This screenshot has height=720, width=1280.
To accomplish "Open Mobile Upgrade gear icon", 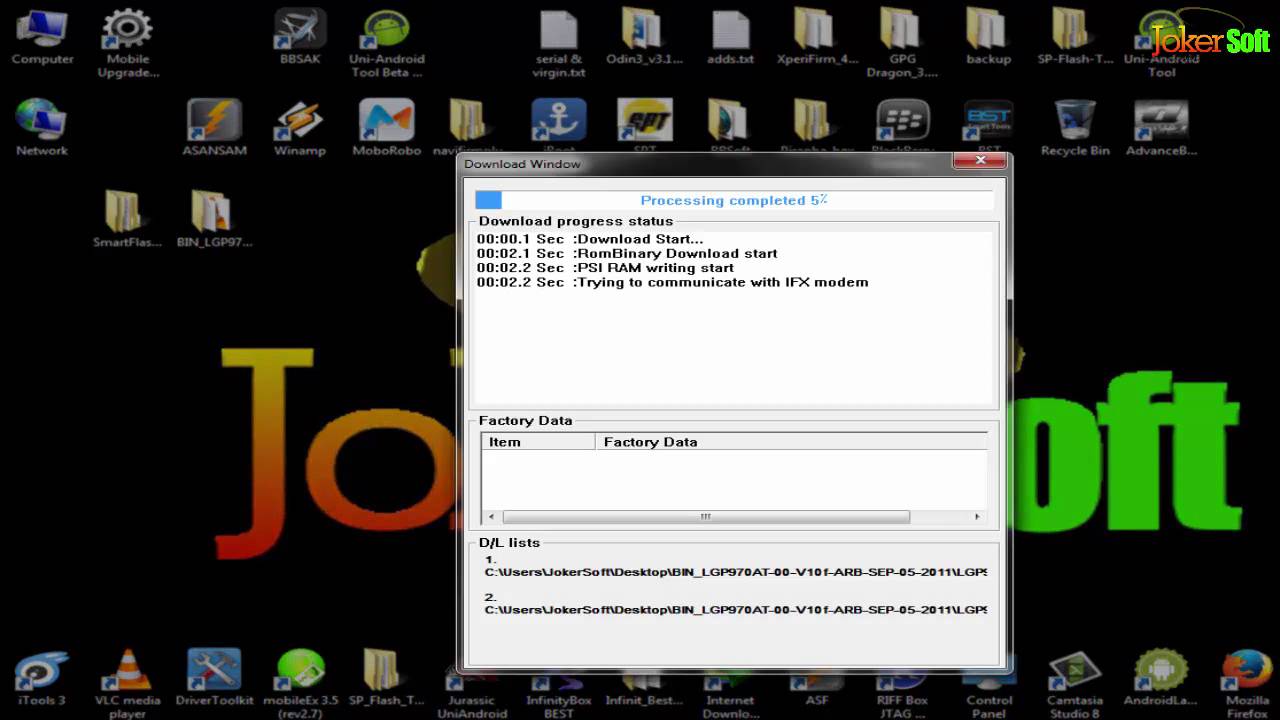I will [x=128, y=44].
